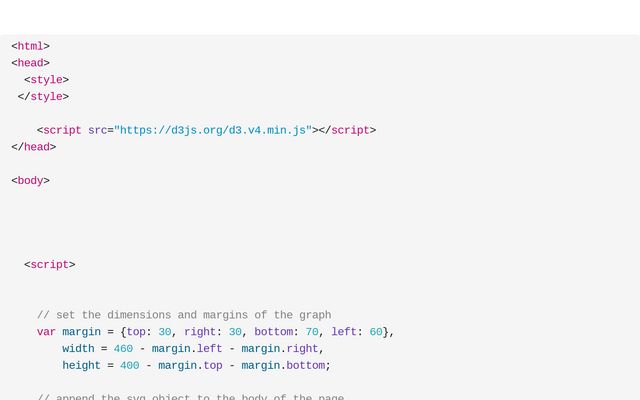Click the left margin value 60
This screenshot has height=400, width=640.
pos(376,332)
